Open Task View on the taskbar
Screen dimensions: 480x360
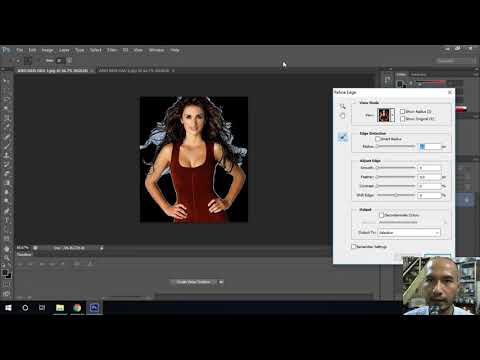[42, 308]
